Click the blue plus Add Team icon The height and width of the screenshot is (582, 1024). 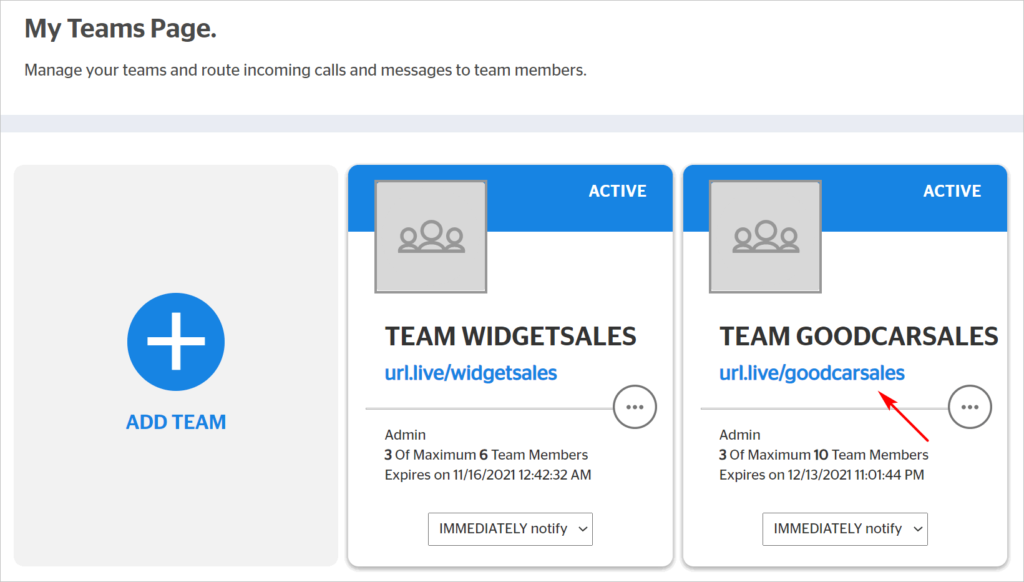pyautogui.click(x=176, y=342)
